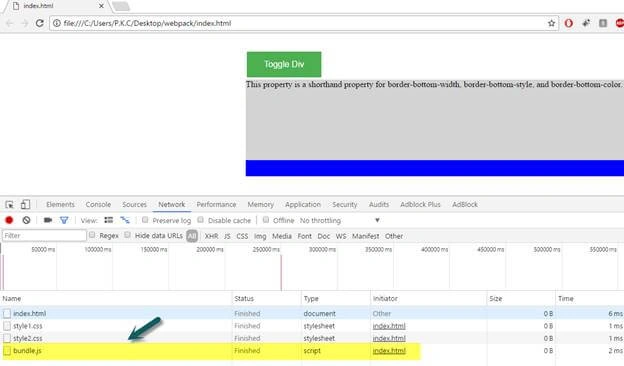Go to the Application tab

303,204
